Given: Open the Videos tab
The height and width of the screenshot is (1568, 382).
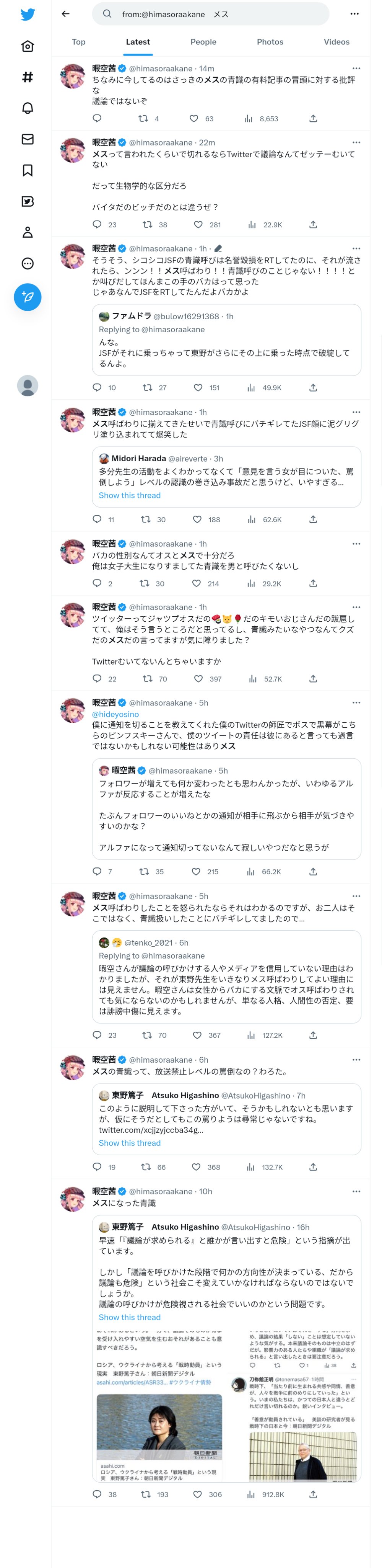Looking at the screenshot, I should click(x=336, y=42).
